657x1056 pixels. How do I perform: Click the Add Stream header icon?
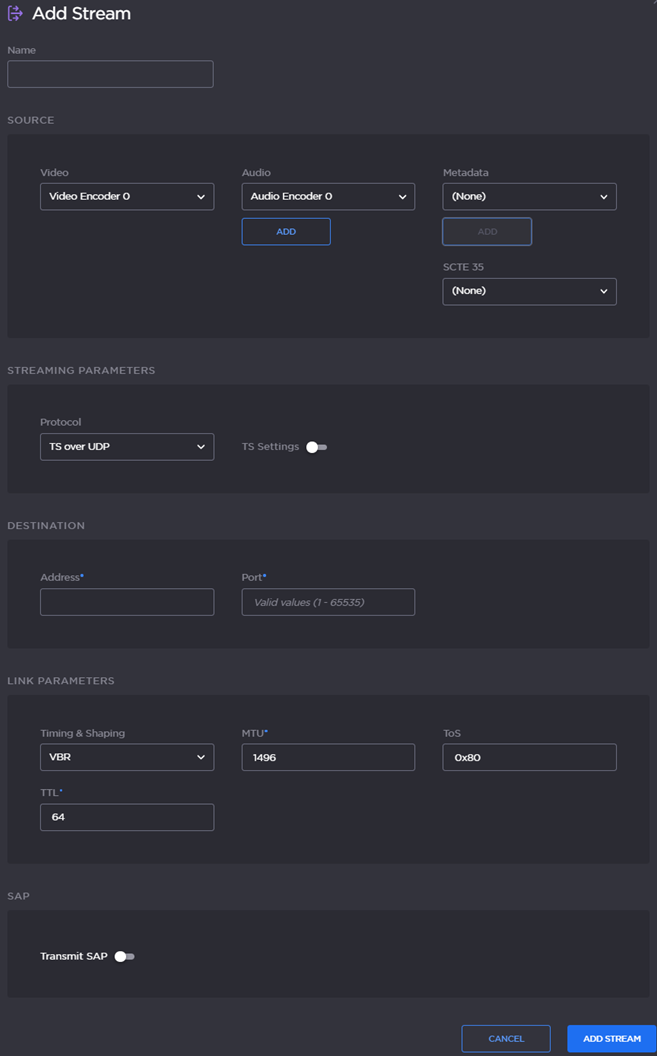[x=15, y=14]
